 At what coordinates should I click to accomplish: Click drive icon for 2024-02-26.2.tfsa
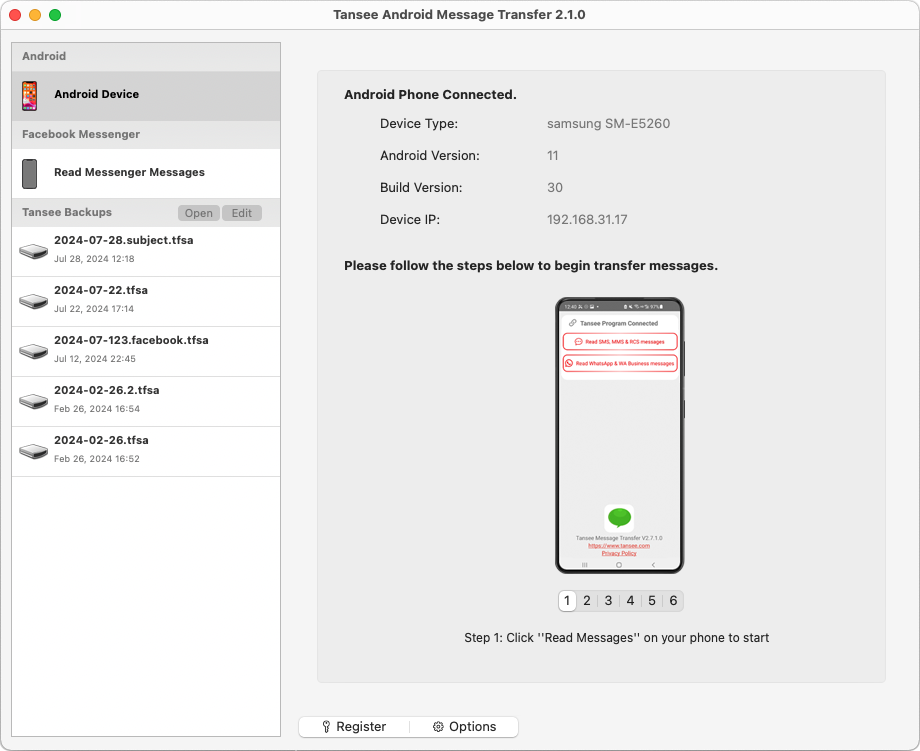tap(33, 401)
